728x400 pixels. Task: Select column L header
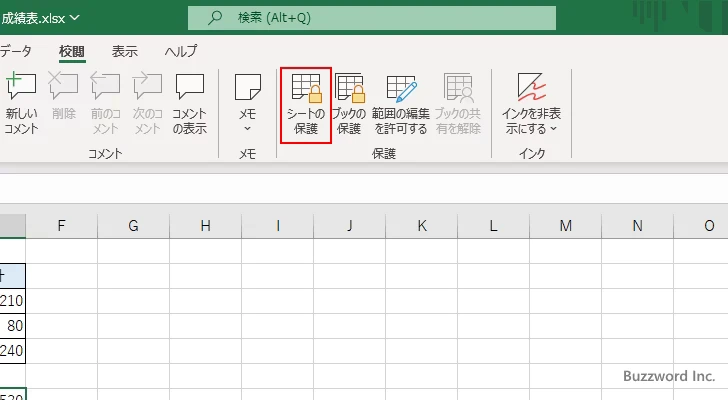tap(494, 226)
